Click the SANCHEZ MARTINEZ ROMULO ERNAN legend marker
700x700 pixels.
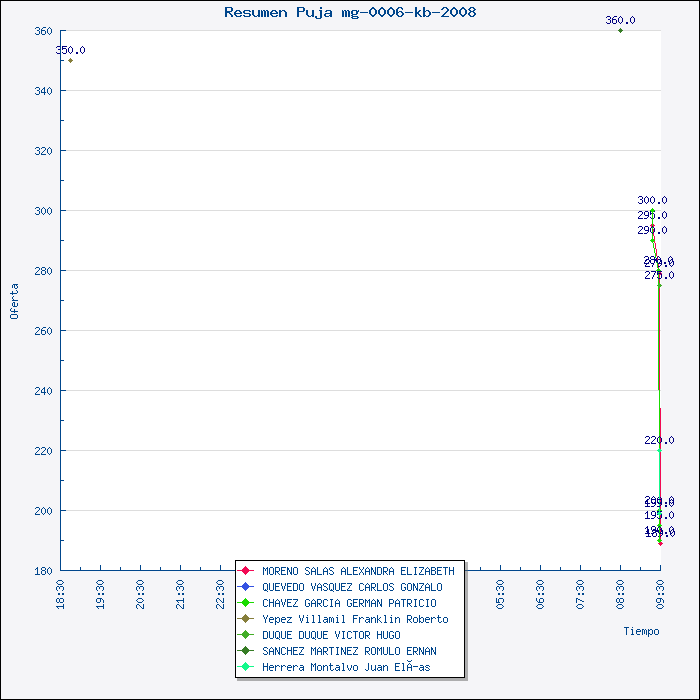(x=245, y=651)
